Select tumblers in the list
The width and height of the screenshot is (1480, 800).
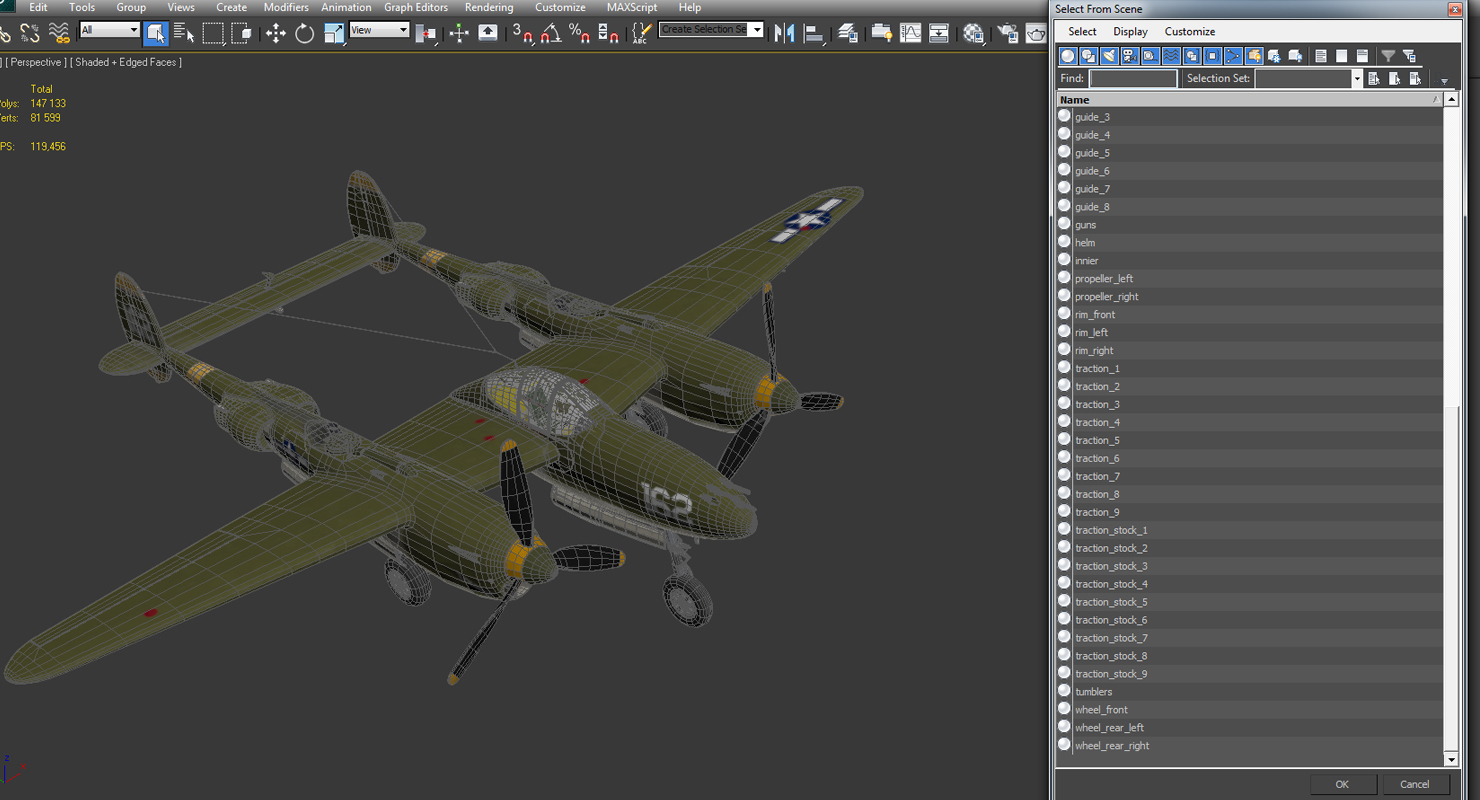pyautogui.click(x=1250, y=691)
